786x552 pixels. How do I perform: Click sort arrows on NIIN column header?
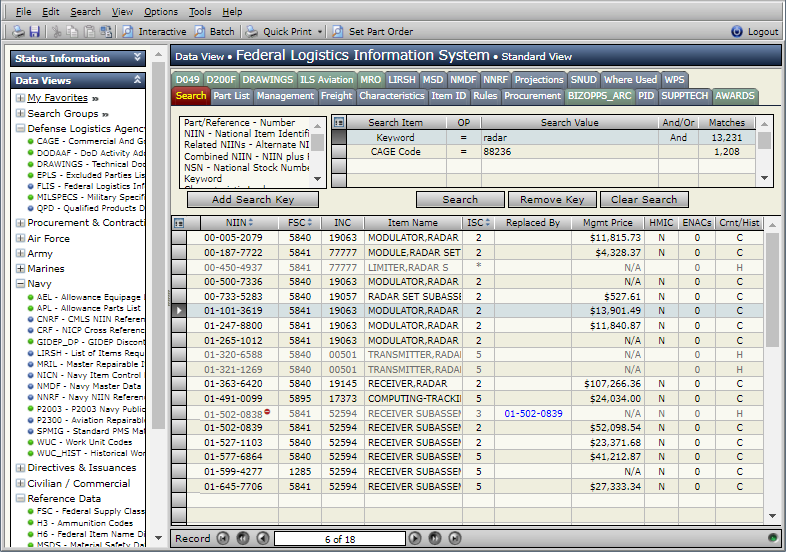click(251, 223)
